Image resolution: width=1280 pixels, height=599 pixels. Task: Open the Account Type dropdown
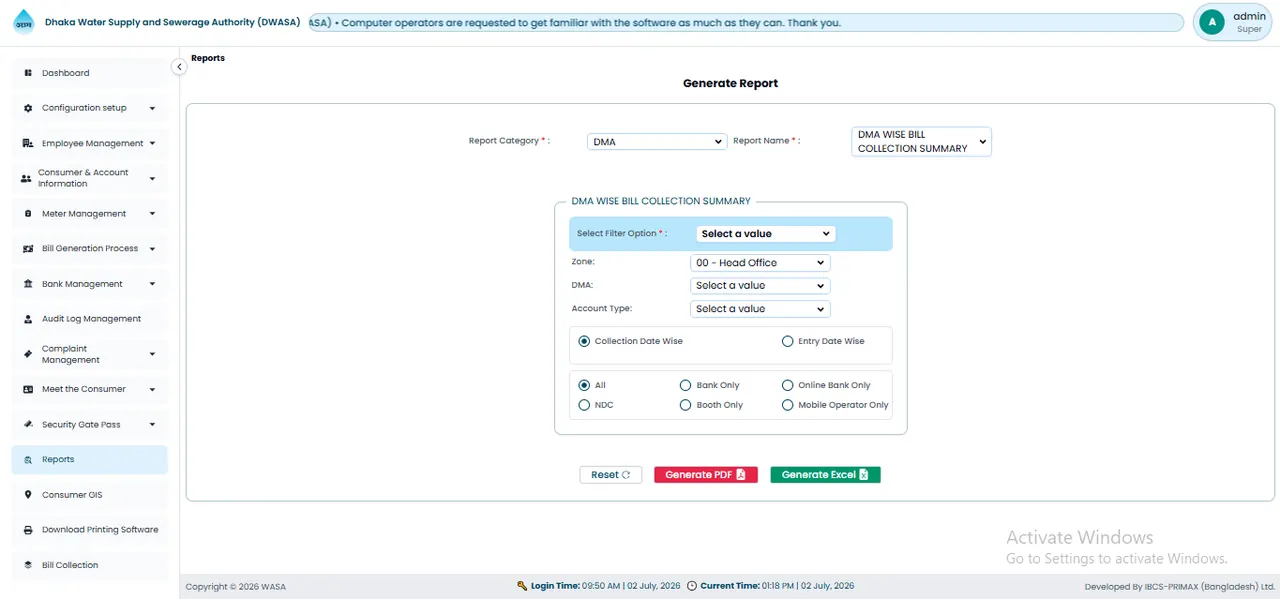coord(760,309)
